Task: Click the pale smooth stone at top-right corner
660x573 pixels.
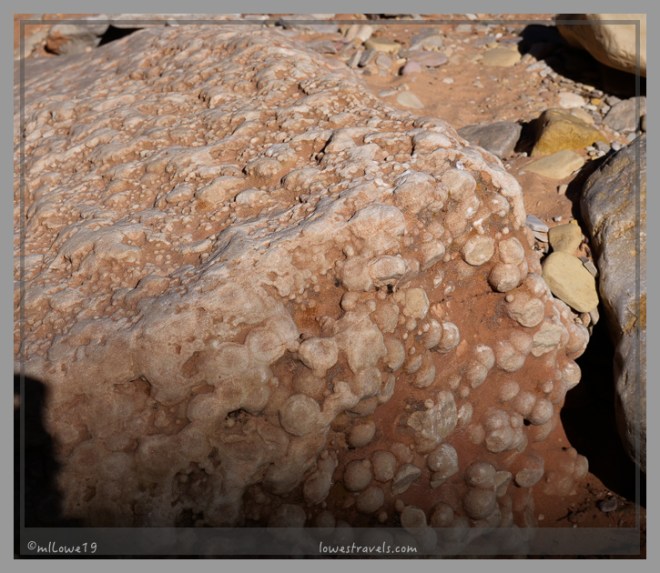Action: click(x=605, y=38)
